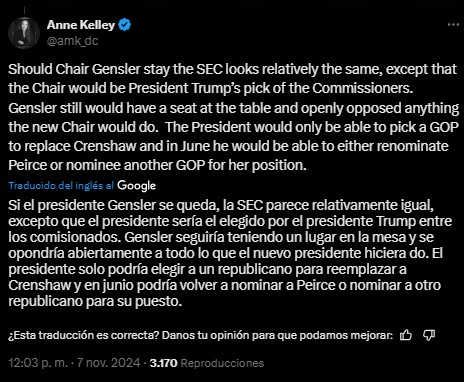Click the Reproducciones label
464x382 pixels.
coord(222,363)
